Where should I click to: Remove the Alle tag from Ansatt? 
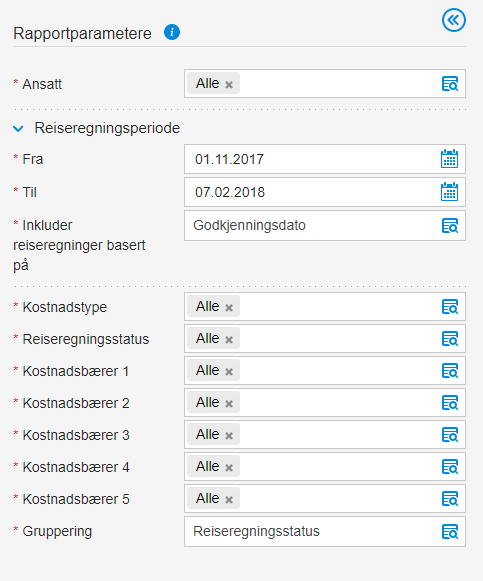coord(229,85)
